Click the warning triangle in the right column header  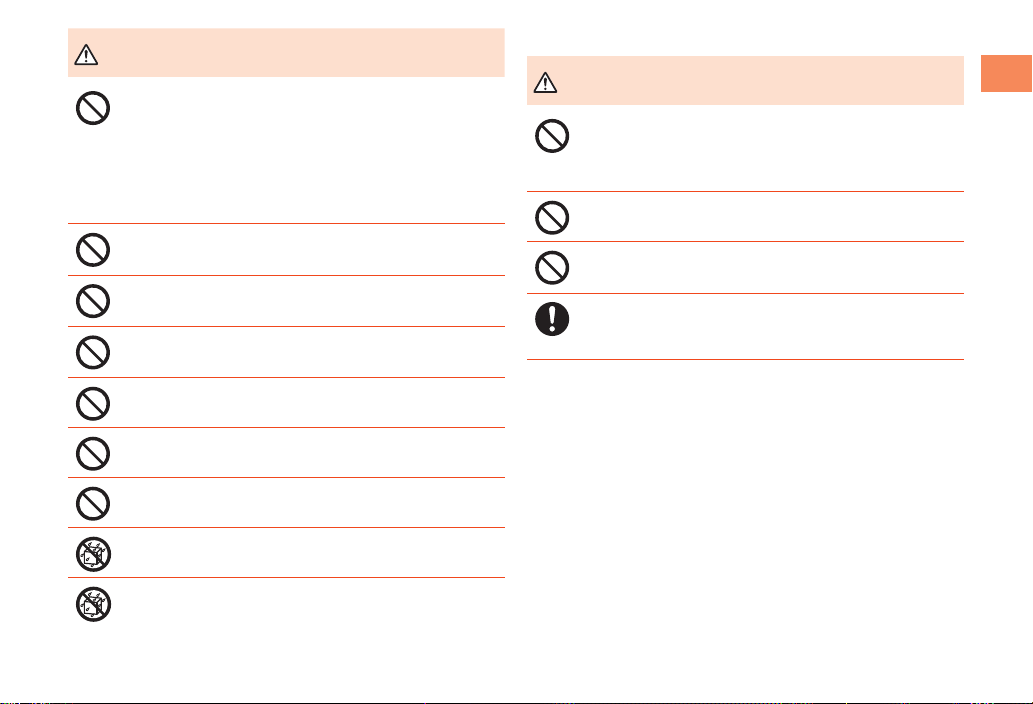(x=545, y=82)
